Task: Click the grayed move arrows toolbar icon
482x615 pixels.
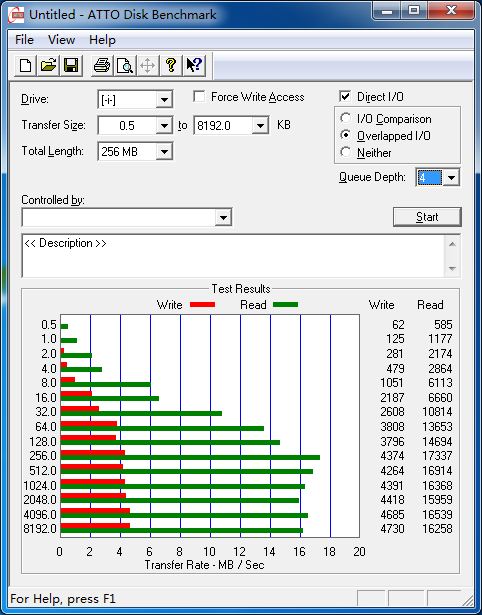Action: pos(147,65)
